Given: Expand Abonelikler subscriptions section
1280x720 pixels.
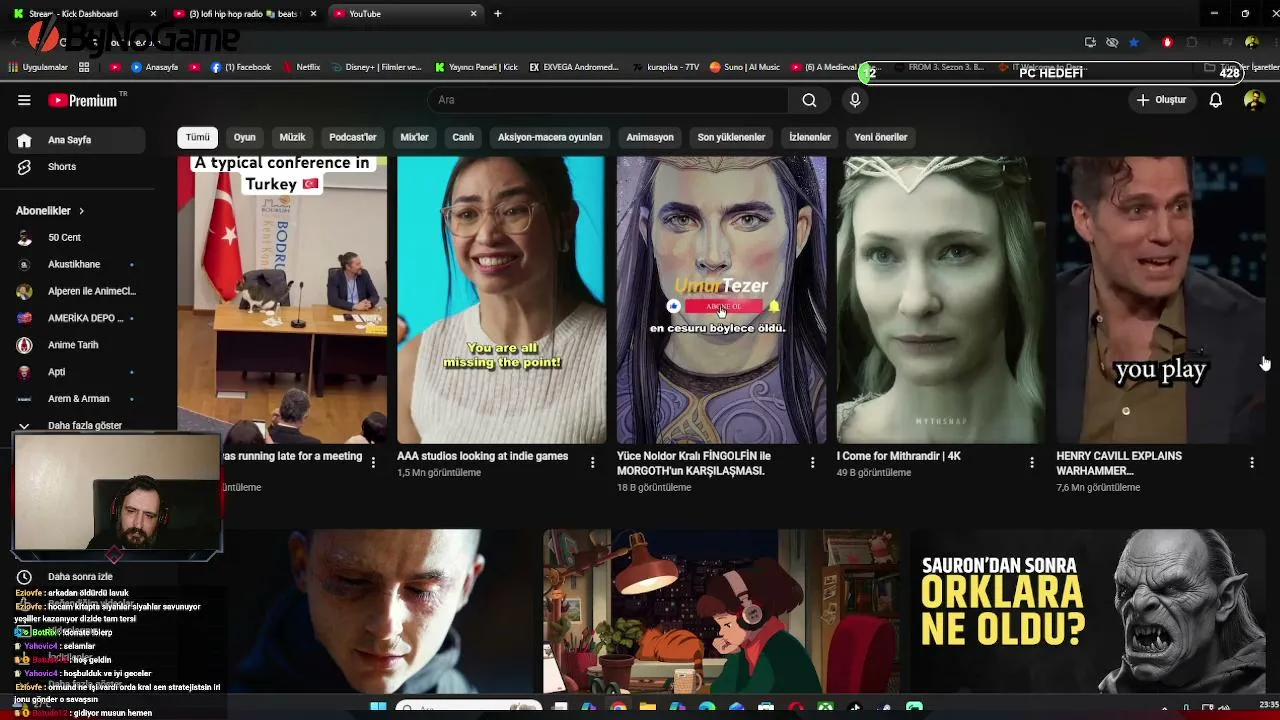Looking at the screenshot, I should tap(50, 211).
